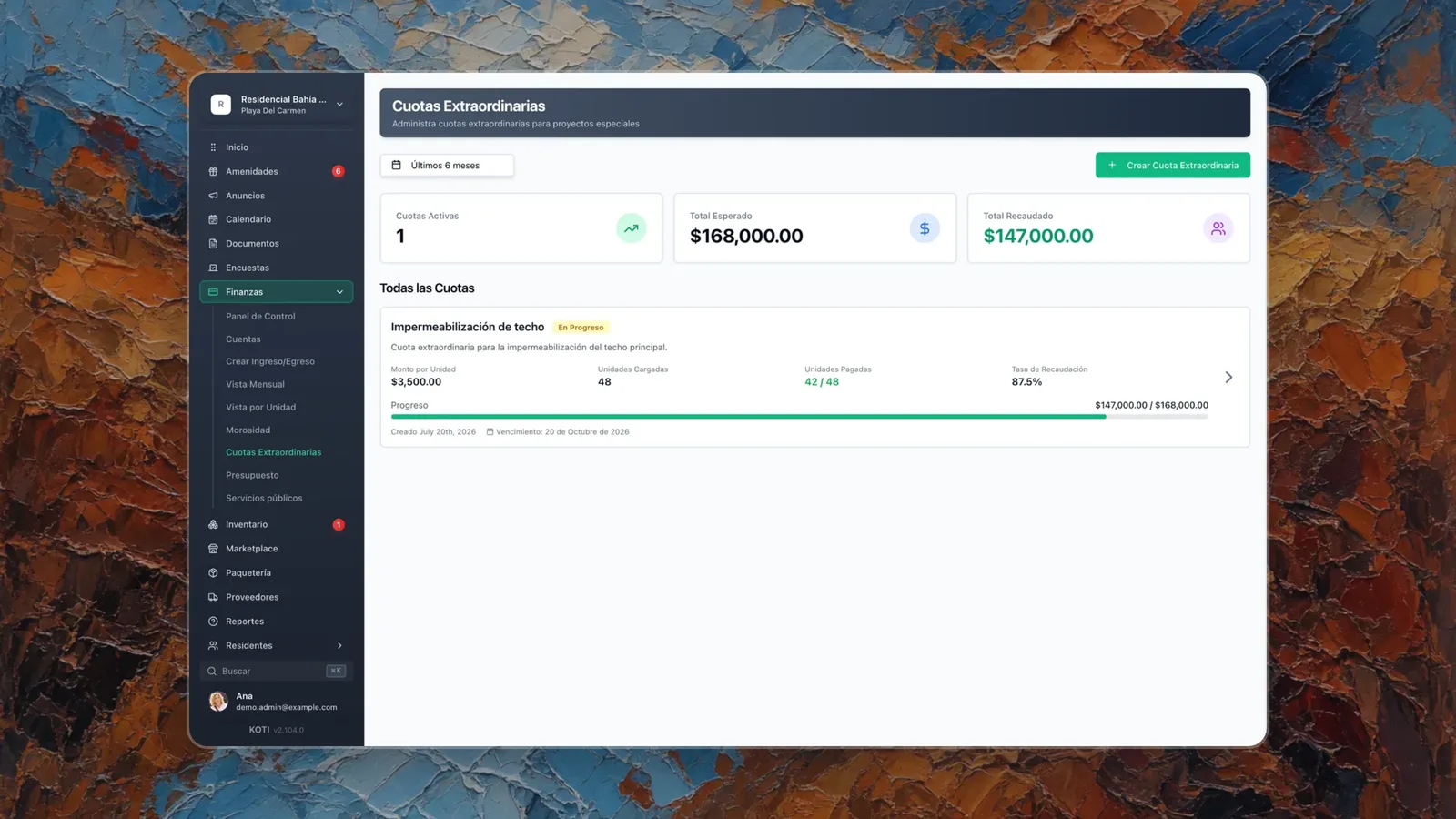The image size is (1456, 819).
Task: Click the plus icon on create button
Action: [x=1112, y=165]
